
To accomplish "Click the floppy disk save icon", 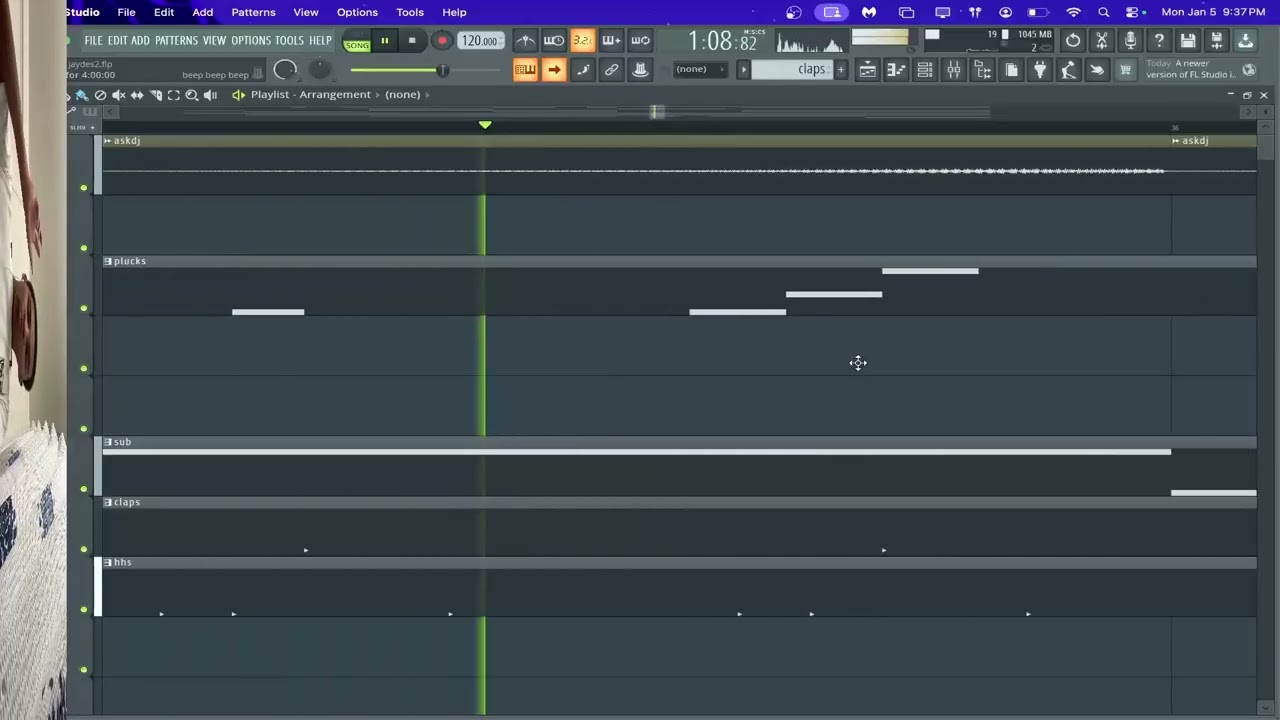I will (x=1188, y=40).
